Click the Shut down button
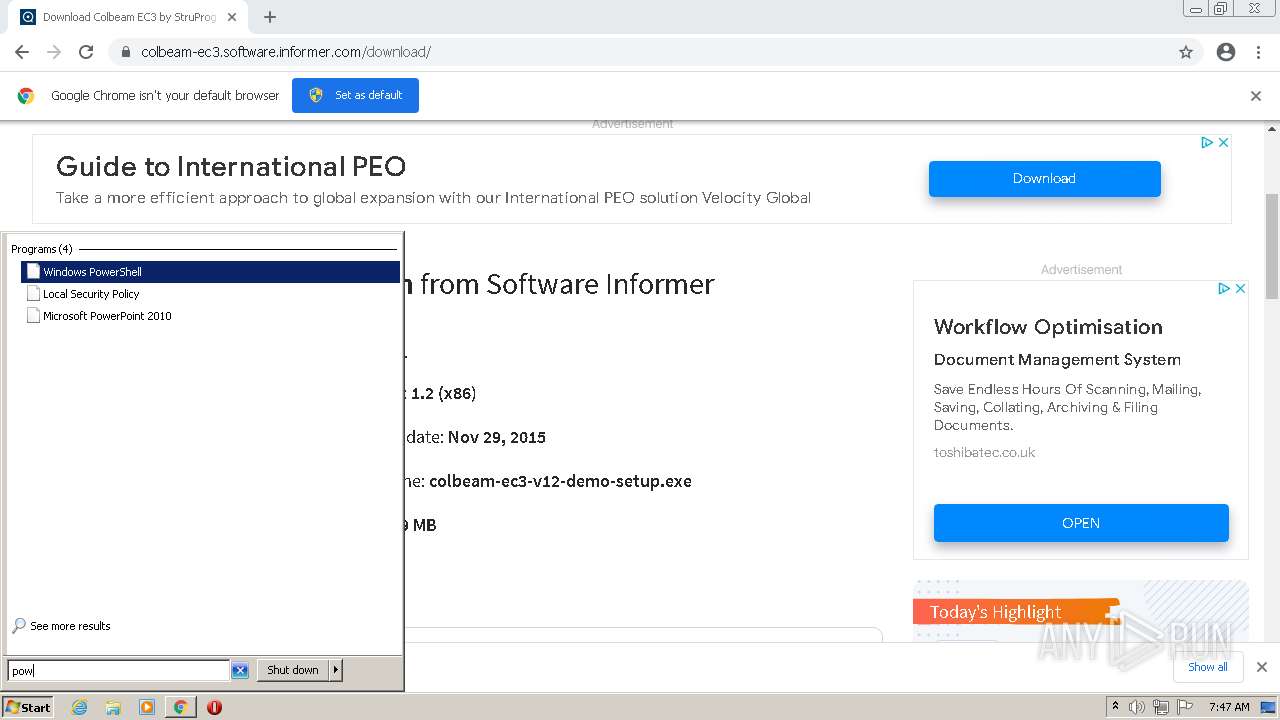 pos(293,670)
